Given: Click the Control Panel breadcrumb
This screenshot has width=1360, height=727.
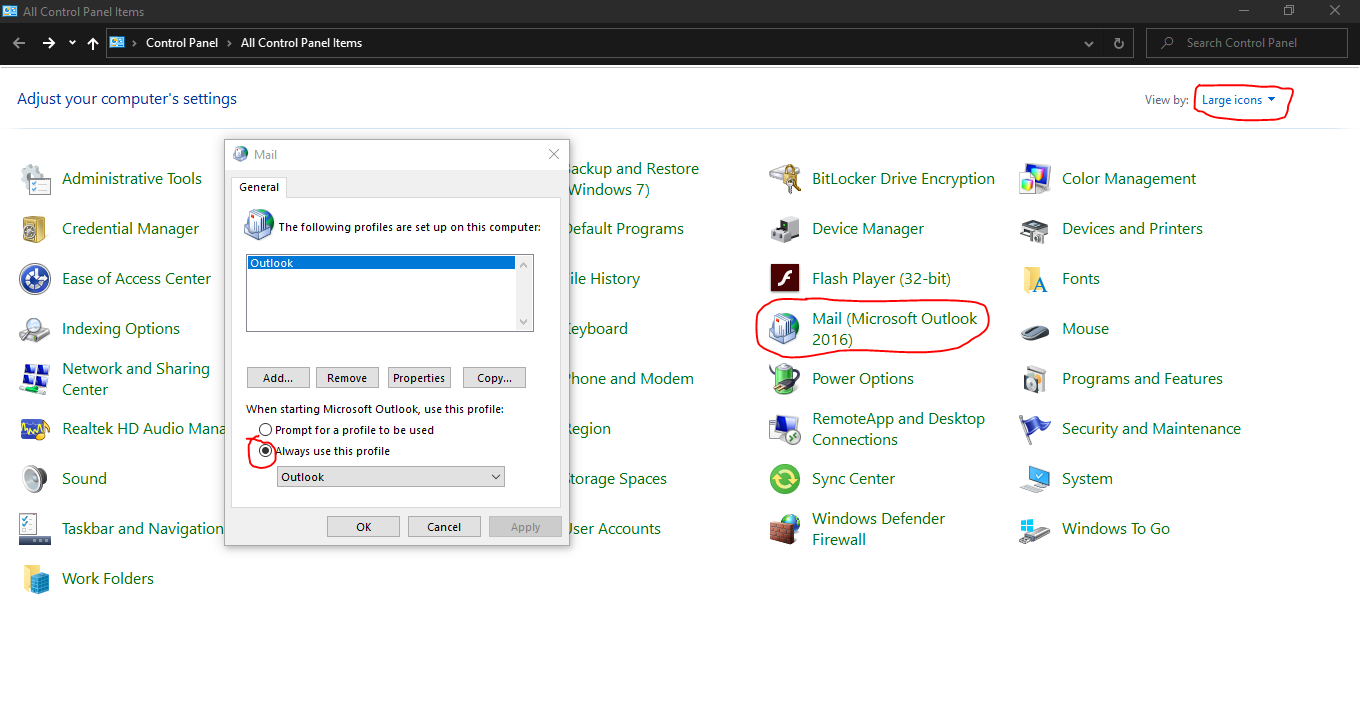Looking at the screenshot, I should tap(182, 43).
